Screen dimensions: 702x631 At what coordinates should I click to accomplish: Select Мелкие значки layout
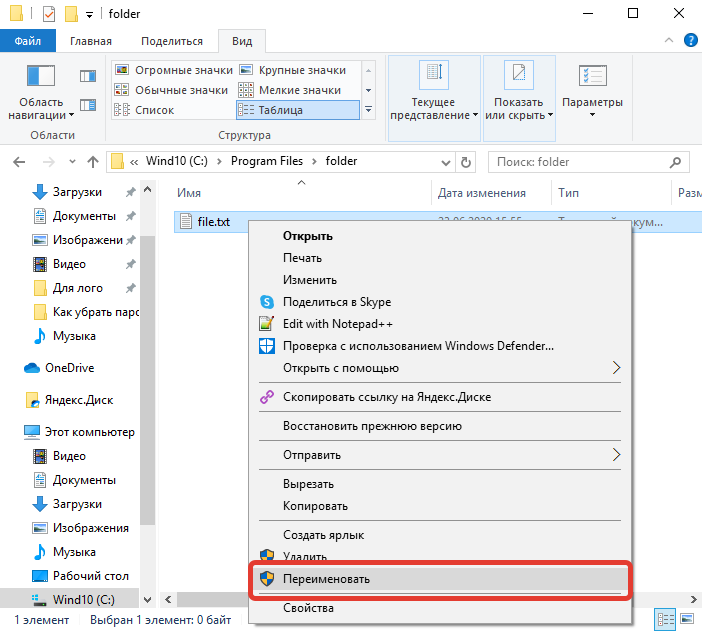(x=290, y=90)
